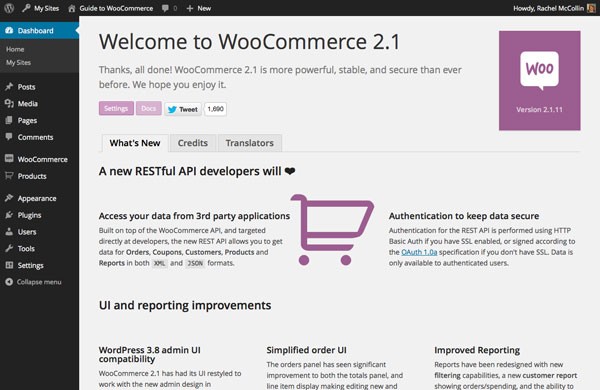The image size is (600, 390).
Task: Click the 'JSON' code label
Action: pyautogui.click(x=195, y=263)
